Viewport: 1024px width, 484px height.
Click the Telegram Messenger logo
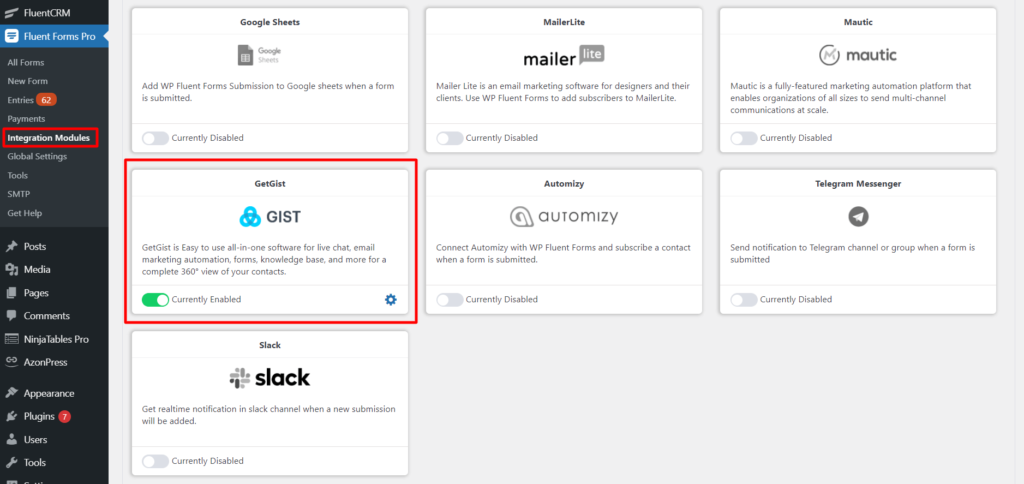[858, 216]
